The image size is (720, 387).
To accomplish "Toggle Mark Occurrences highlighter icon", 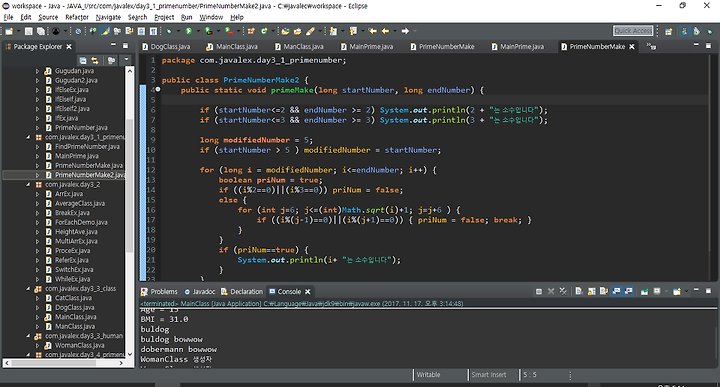I will pyautogui.click(x=106, y=31).
